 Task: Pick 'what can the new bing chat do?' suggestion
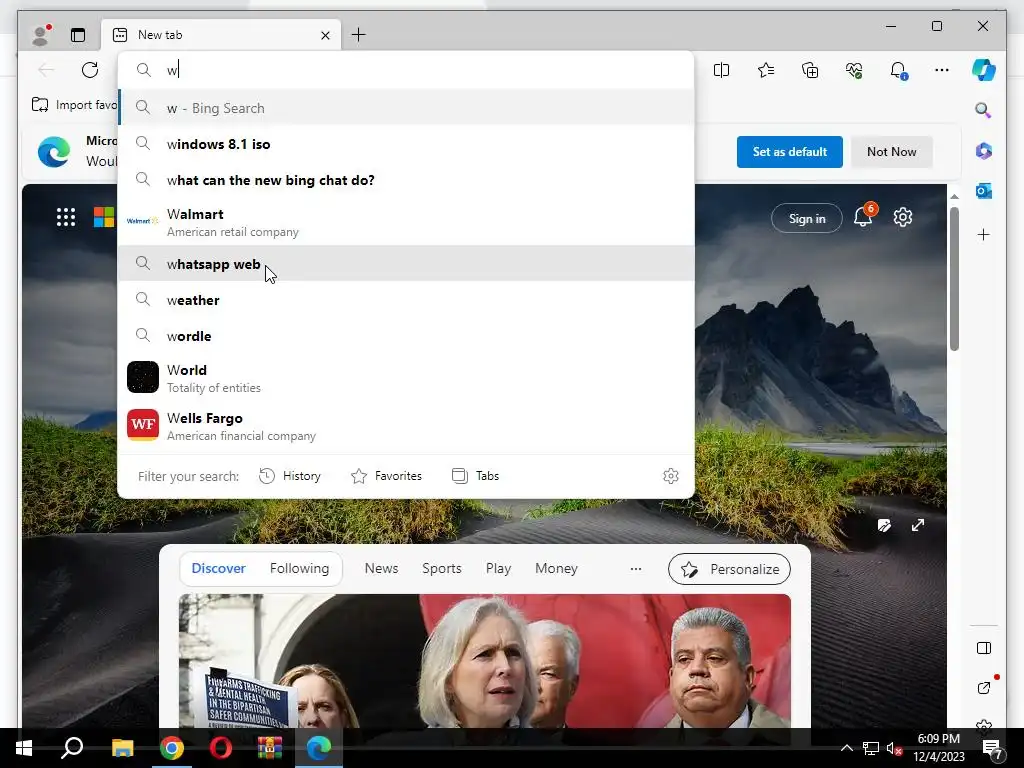pos(406,180)
